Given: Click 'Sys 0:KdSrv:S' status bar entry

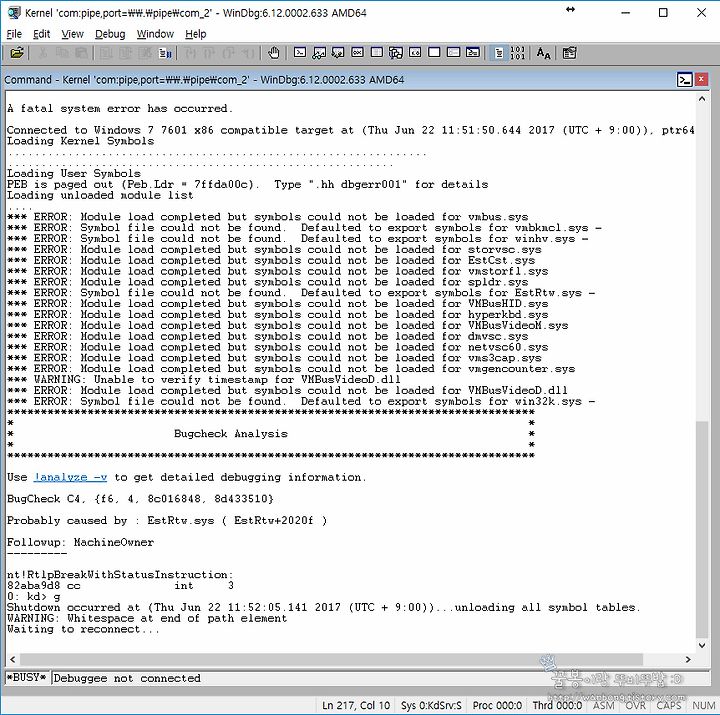Looking at the screenshot, I should [x=431, y=705].
